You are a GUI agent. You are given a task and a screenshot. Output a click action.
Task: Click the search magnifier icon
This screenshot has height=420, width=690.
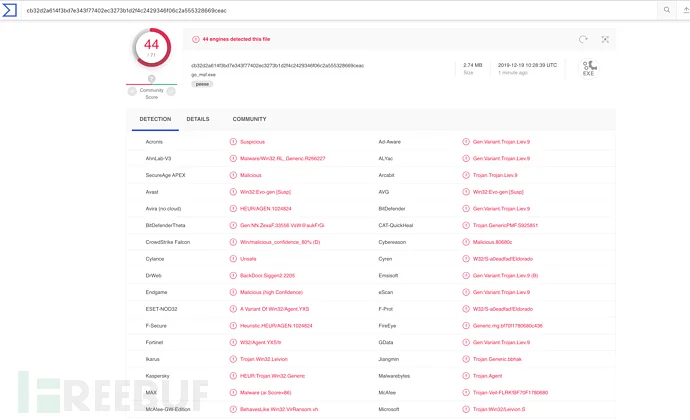coord(667,10)
